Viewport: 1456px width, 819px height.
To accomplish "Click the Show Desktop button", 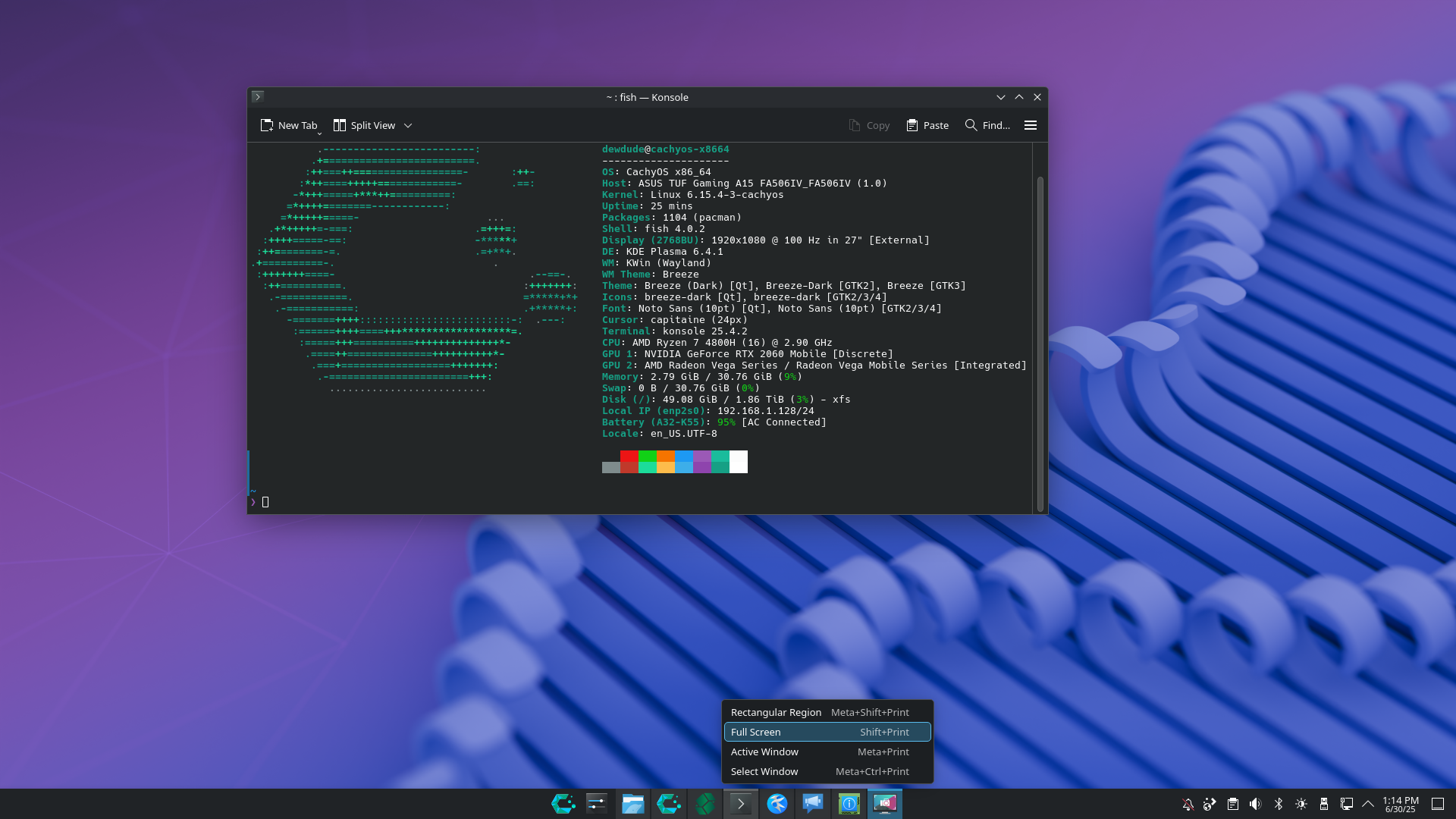I will point(1438,804).
